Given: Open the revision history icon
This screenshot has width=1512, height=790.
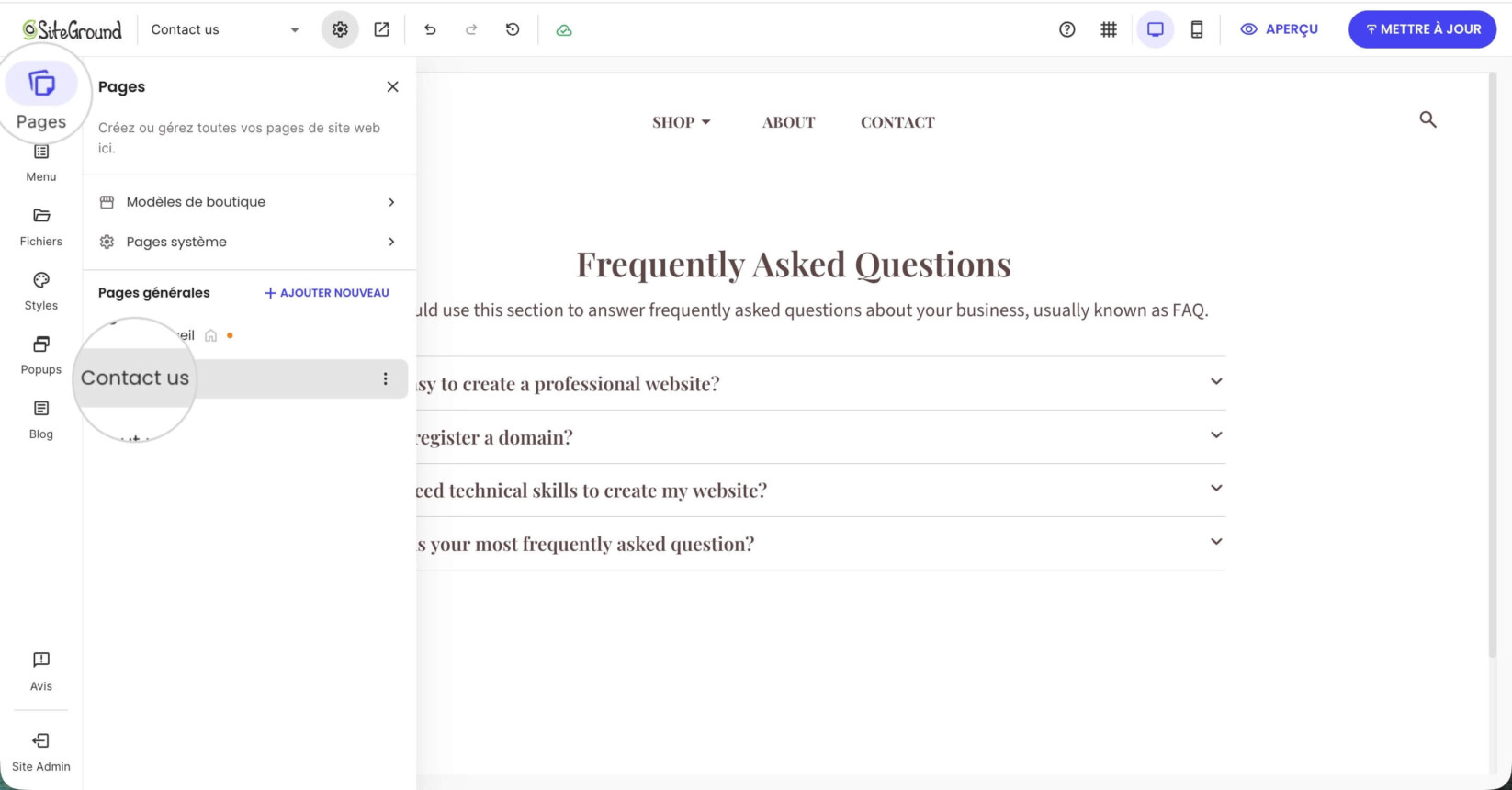Looking at the screenshot, I should click(513, 29).
